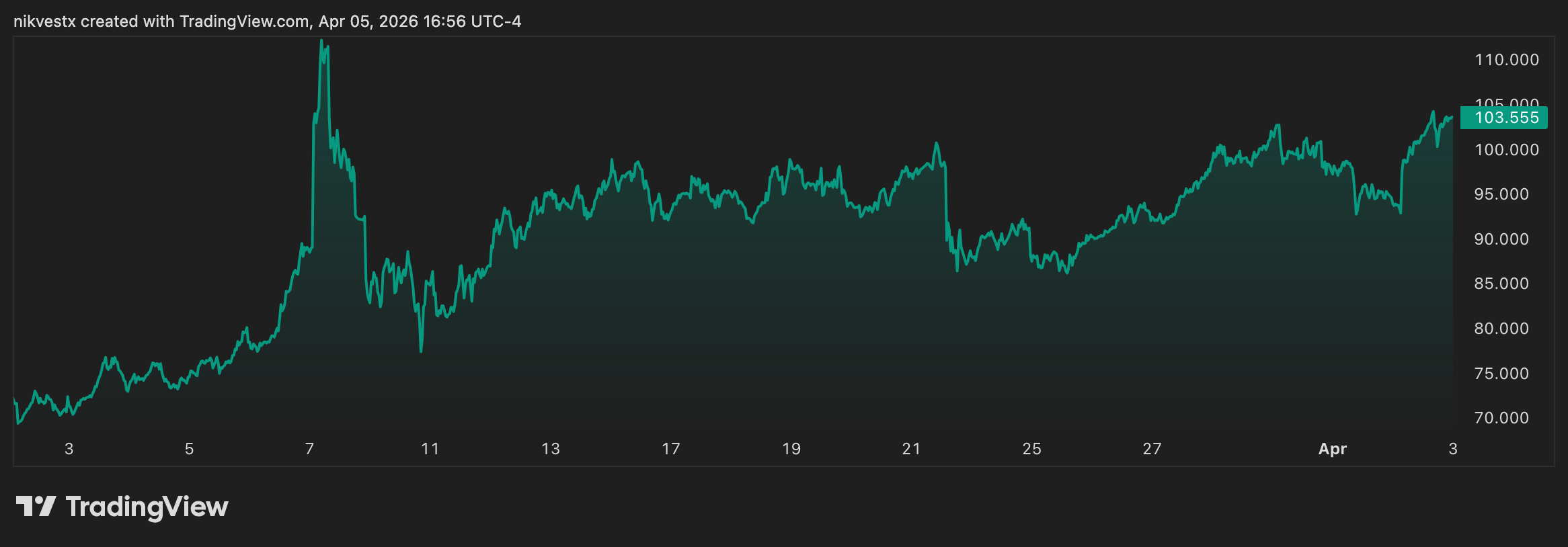Click the 70.000 price axis label
Image resolution: width=1568 pixels, height=547 pixels.
click(1501, 418)
